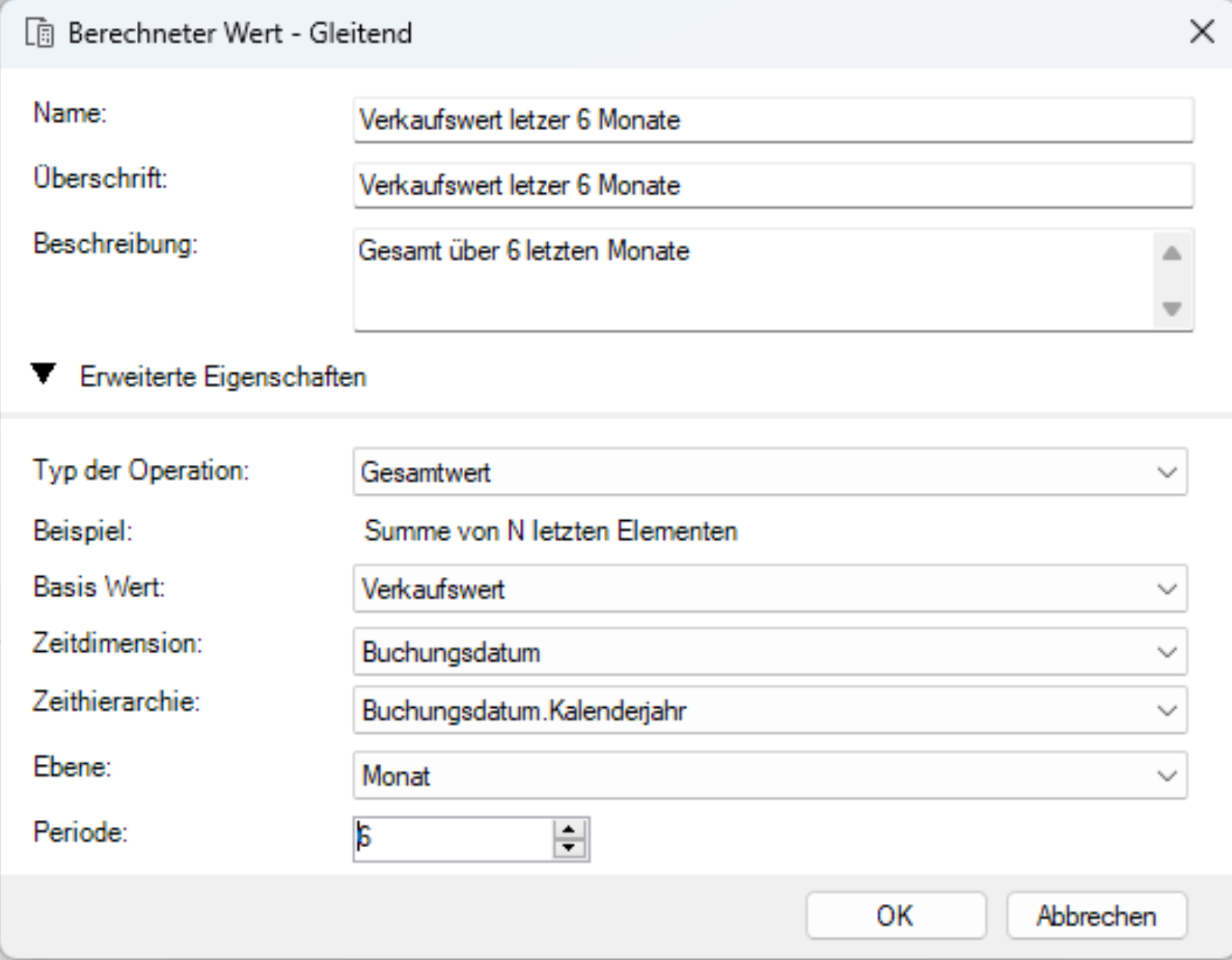Click the Abbrechen button
The image size is (1232, 960).
click(1097, 916)
